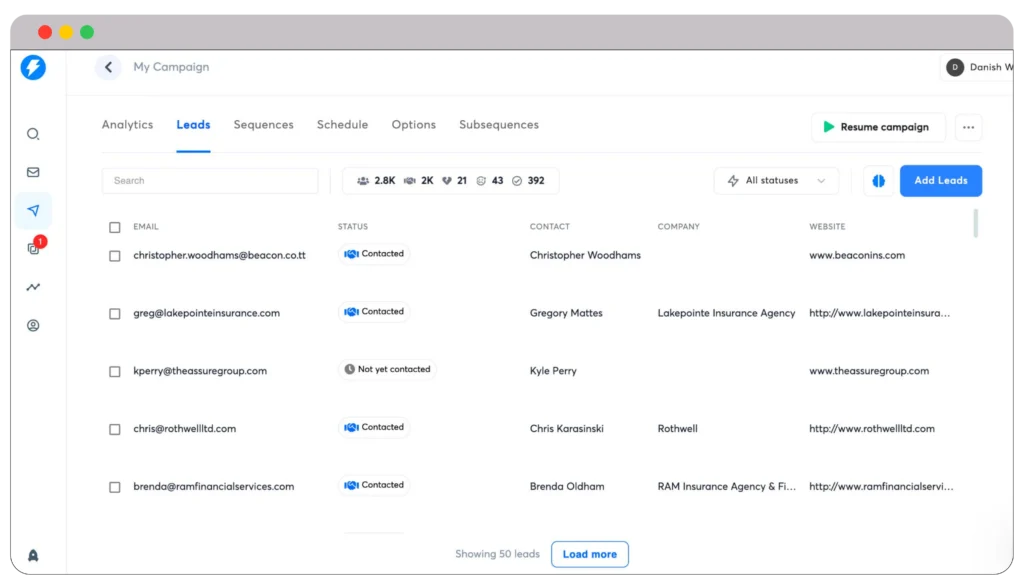Select the campaigns paper plane icon
Image resolution: width=1024 pixels, height=577 pixels.
tap(33, 211)
